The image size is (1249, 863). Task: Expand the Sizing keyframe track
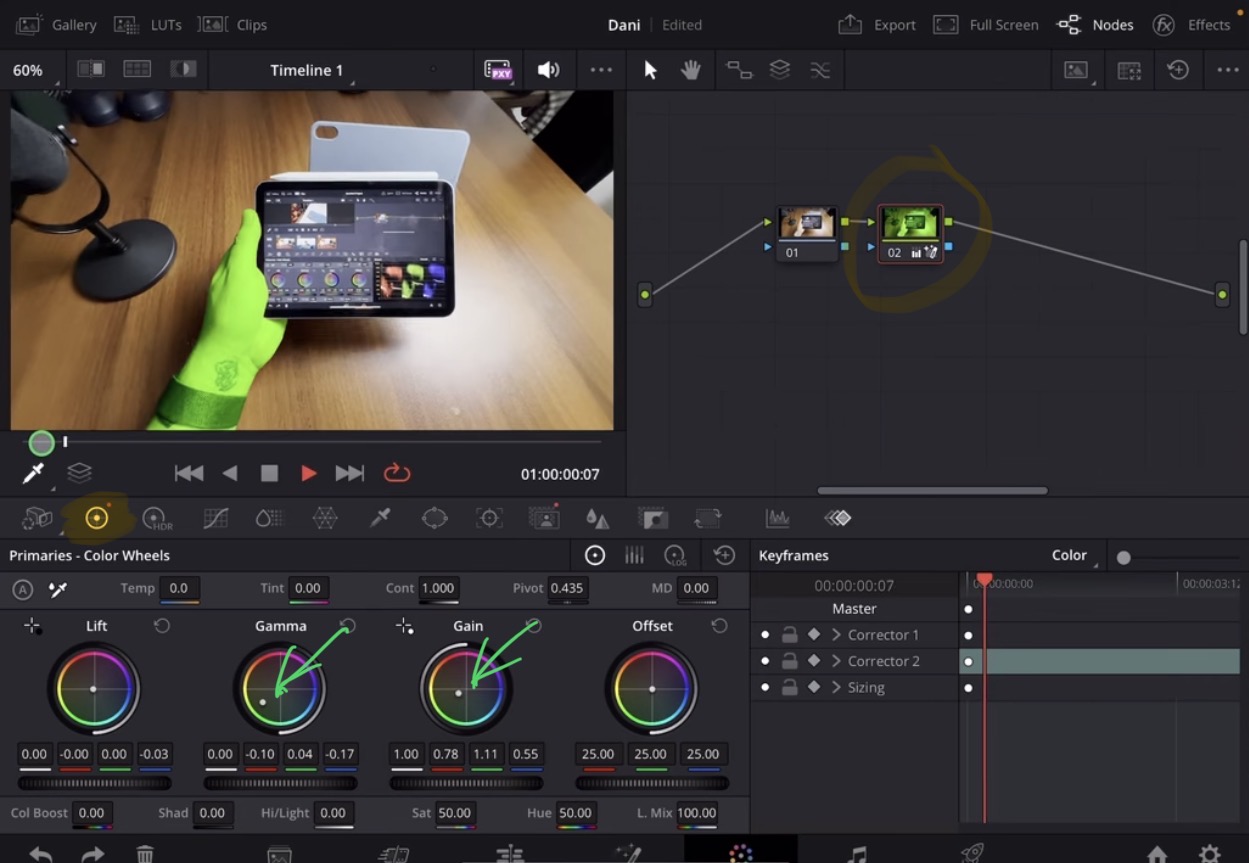(x=836, y=688)
